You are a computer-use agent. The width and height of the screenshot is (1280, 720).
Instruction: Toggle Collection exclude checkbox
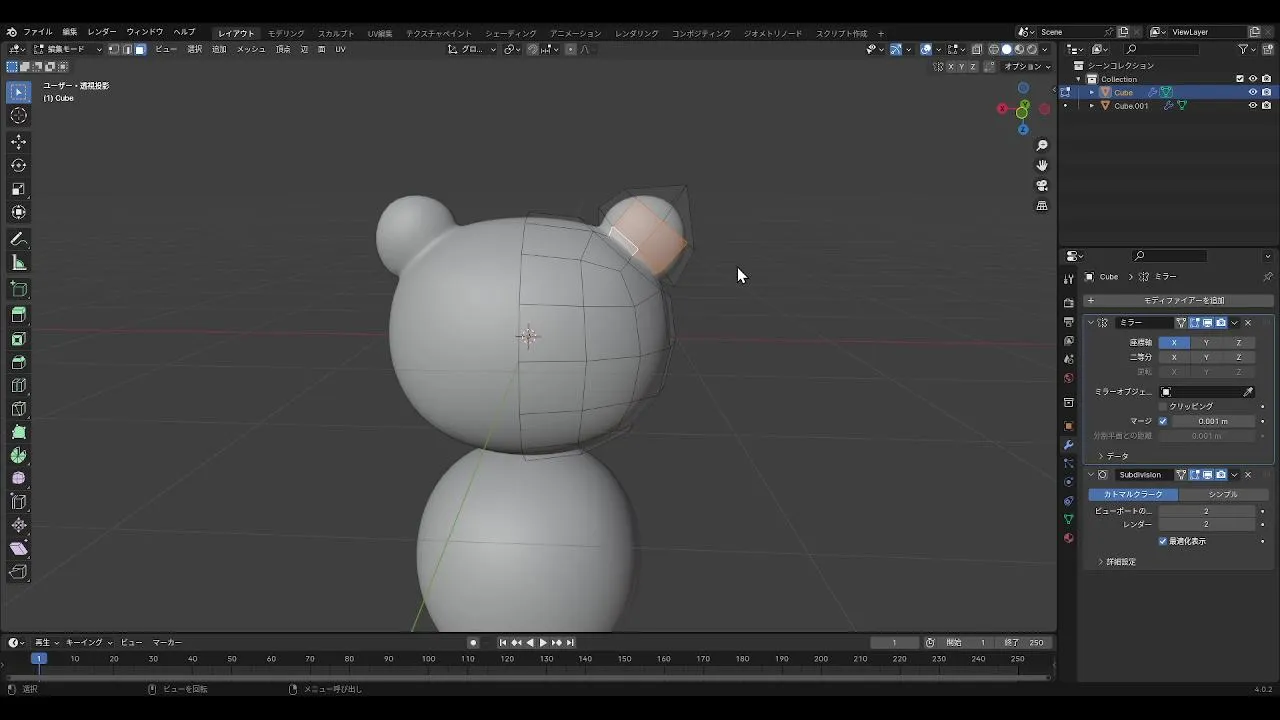tap(1240, 79)
